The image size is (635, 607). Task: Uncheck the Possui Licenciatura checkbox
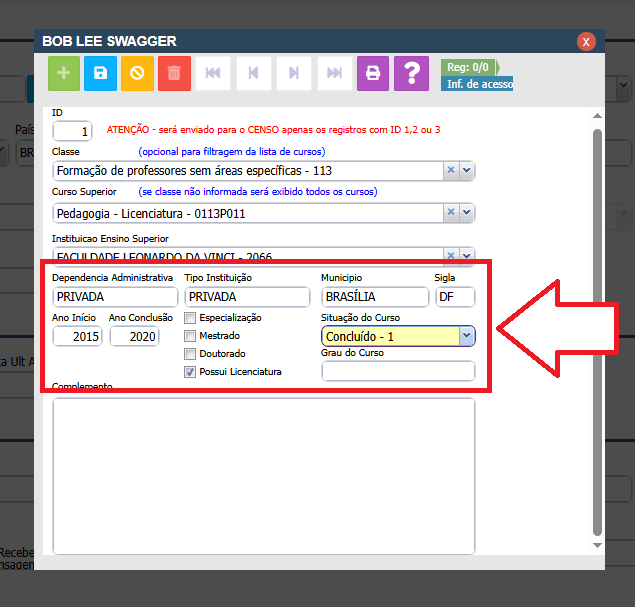(x=190, y=372)
